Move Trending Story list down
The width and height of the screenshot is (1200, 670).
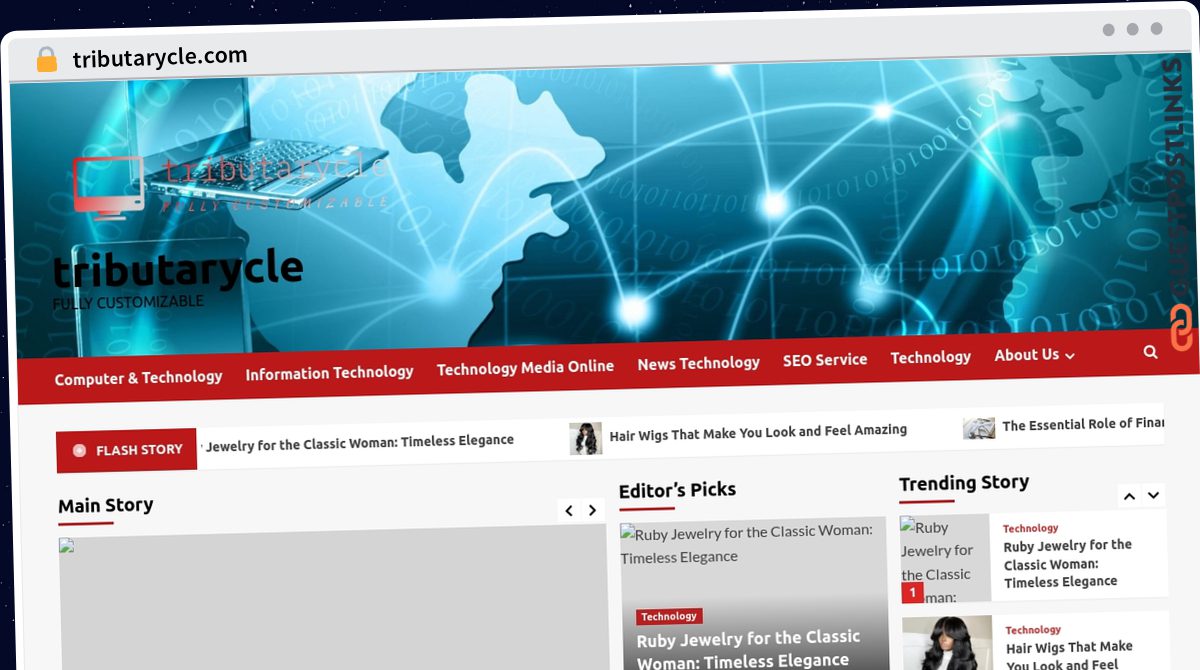click(x=1153, y=495)
